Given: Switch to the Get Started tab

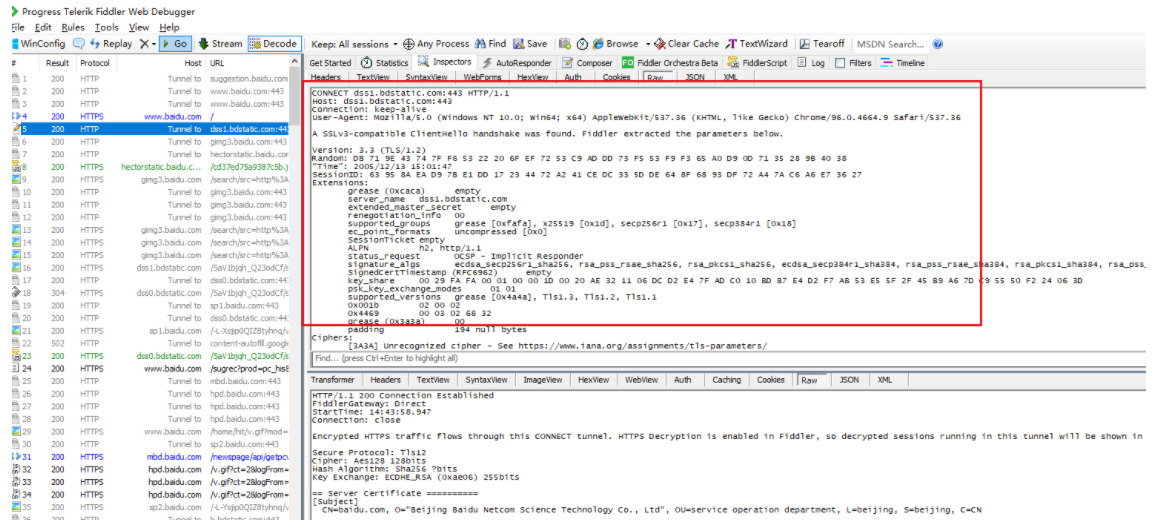Looking at the screenshot, I should tap(330, 63).
